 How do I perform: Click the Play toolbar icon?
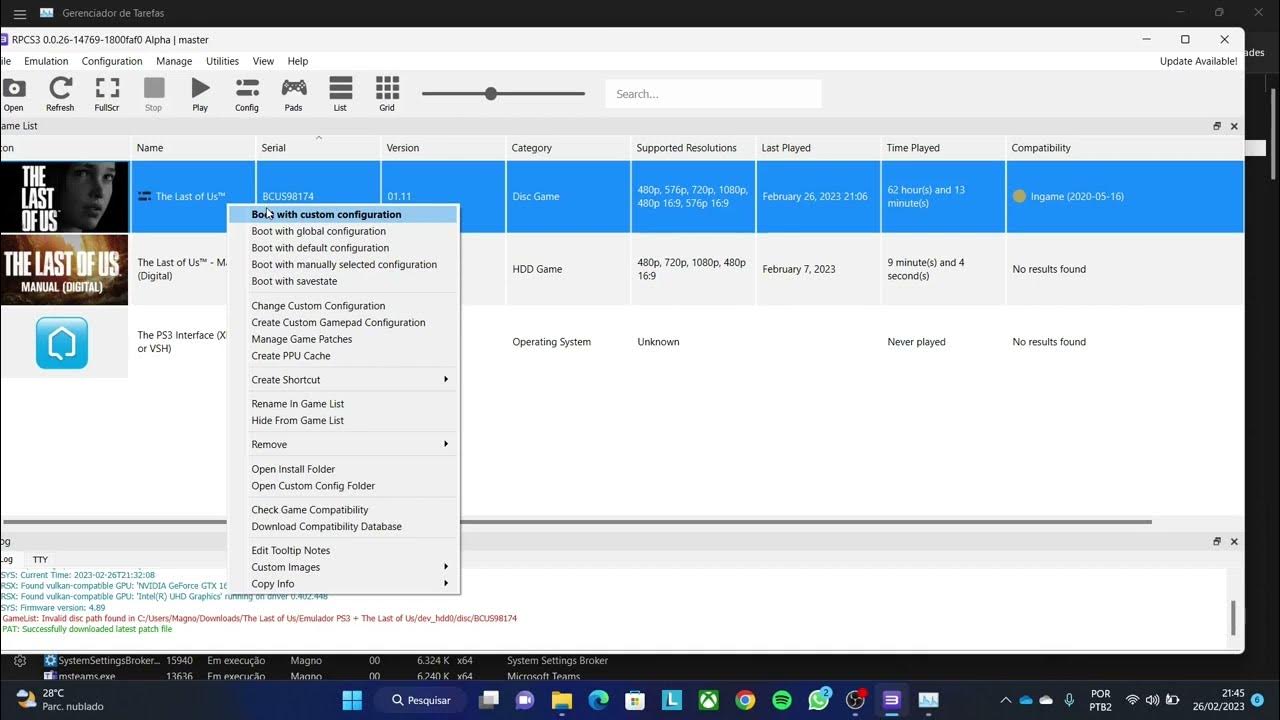tap(200, 95)
